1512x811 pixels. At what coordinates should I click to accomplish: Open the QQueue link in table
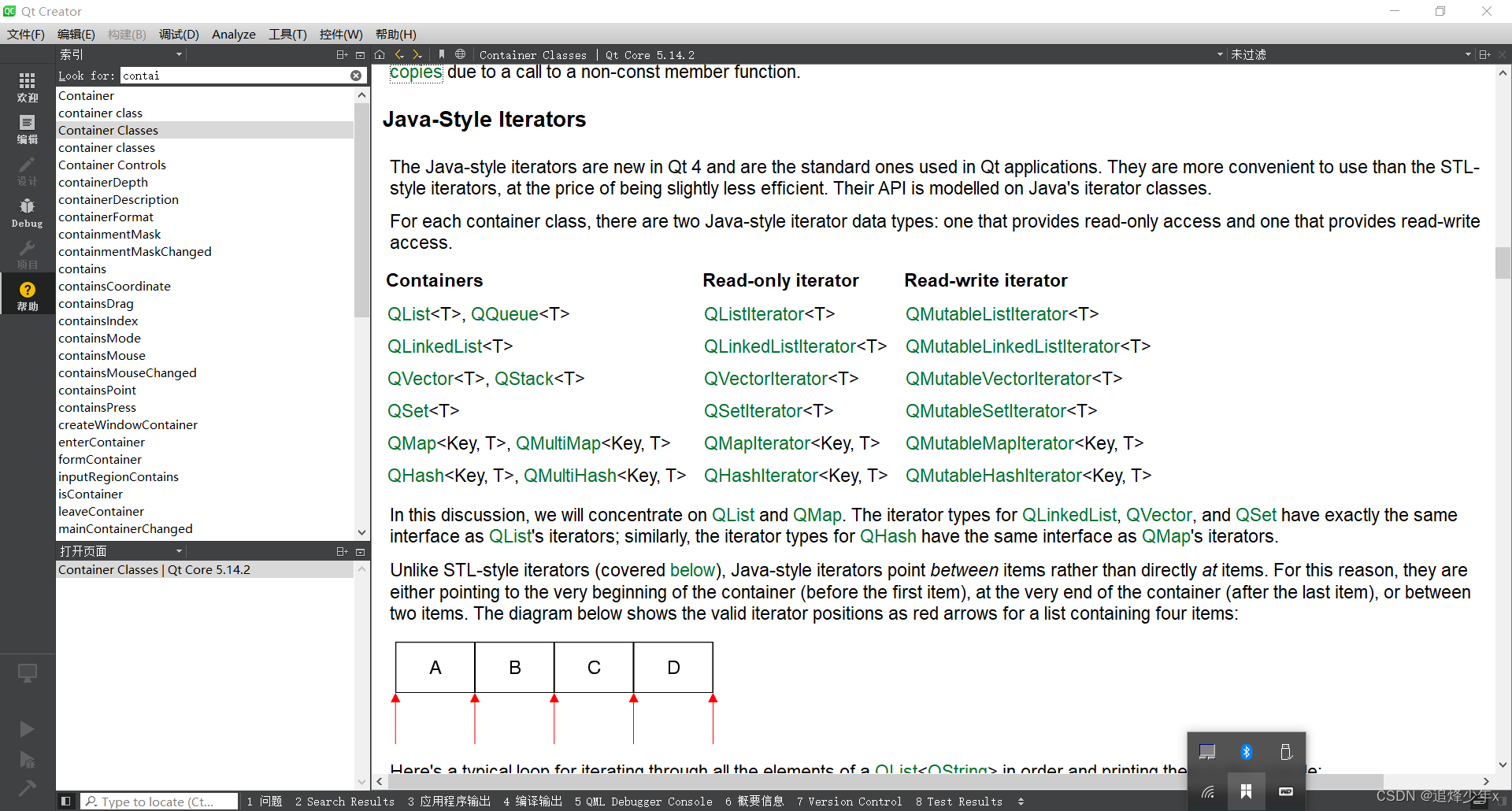click(x=505, y=314)
